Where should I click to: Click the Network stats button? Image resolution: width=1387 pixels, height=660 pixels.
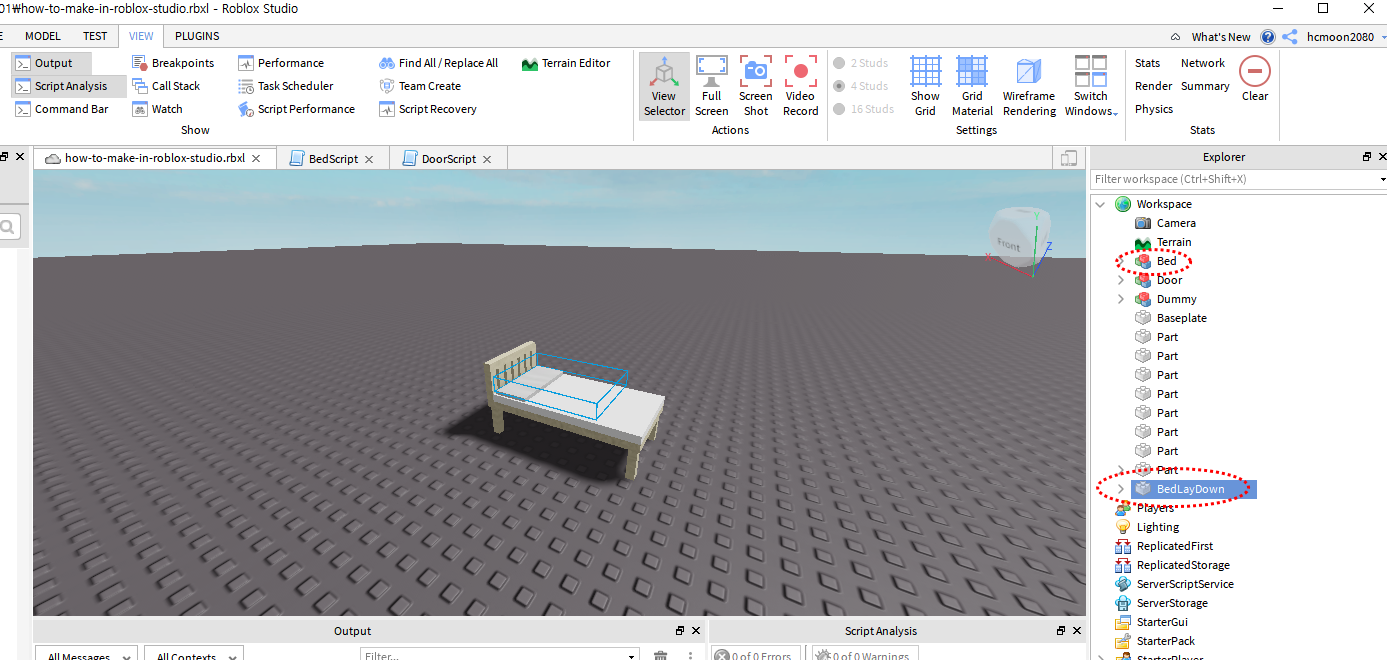(x=1203, y=63)
